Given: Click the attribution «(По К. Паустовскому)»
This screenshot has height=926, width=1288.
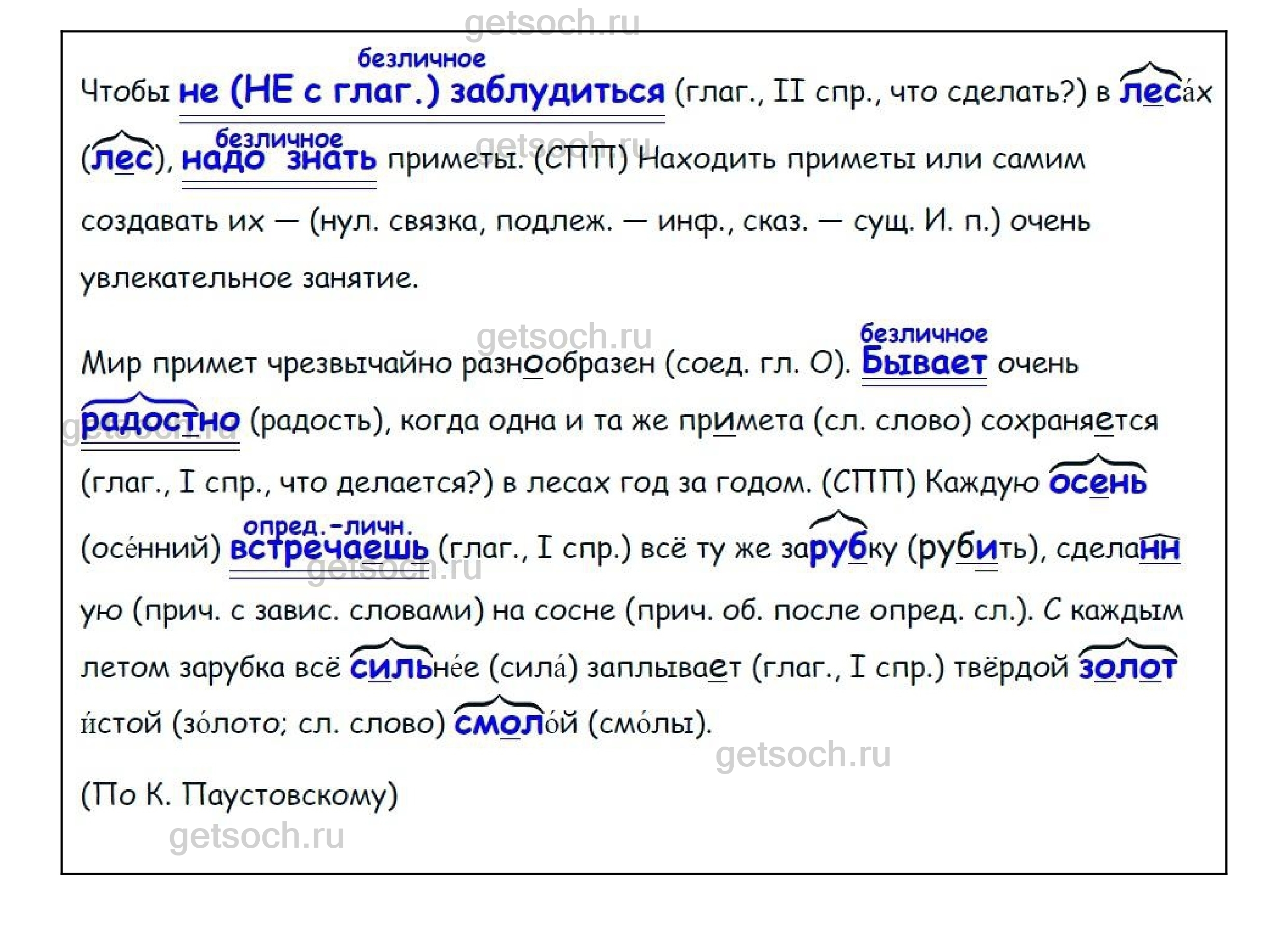Looking at the screenshot, I should [239, 795].
